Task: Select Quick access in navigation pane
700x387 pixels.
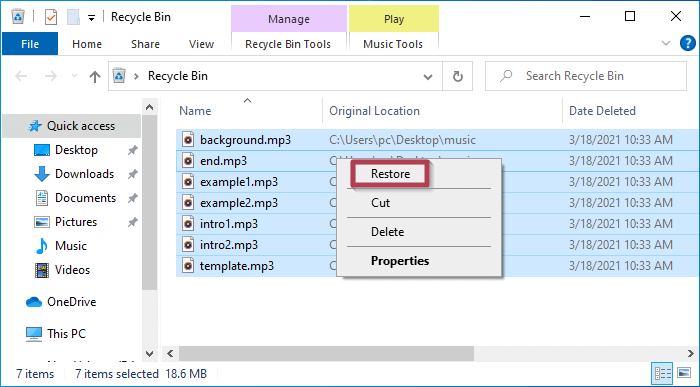Action: pyautogui.click(x=72, y=126)
